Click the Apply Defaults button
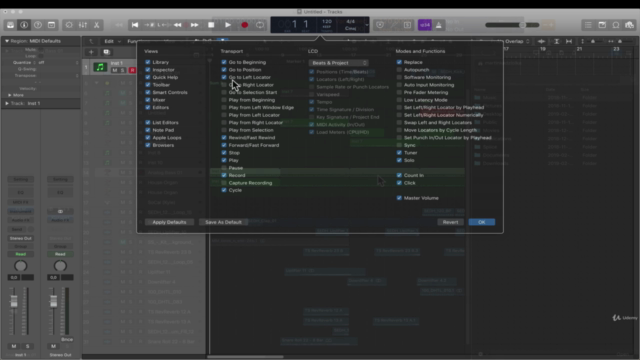This screenshot has height=360, width=640. point(169,222)
